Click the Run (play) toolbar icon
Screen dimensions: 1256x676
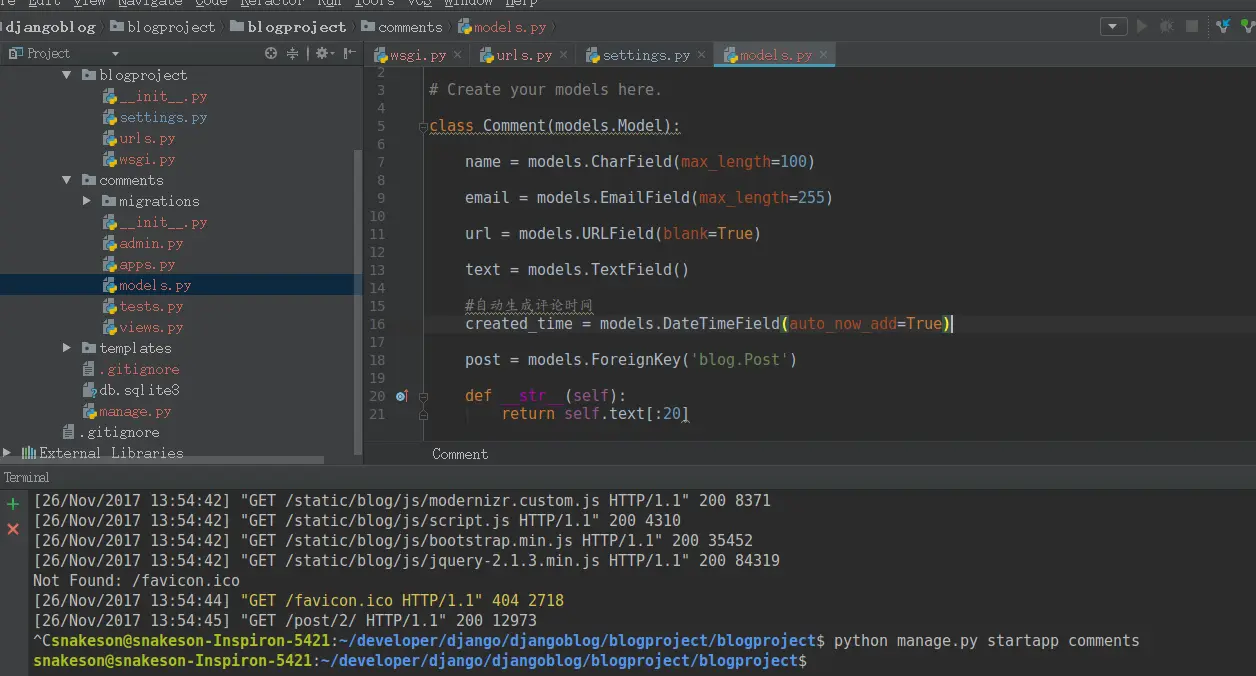pos(1141,27)
